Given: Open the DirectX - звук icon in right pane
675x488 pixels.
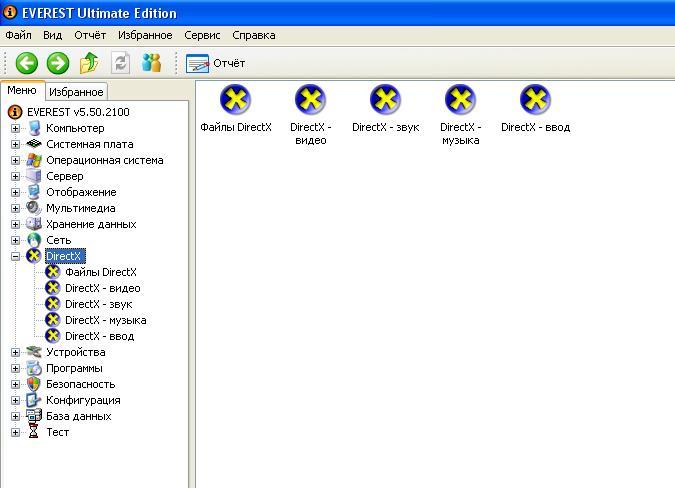Looking at the screenshot, I should click(x=386, y=100).
